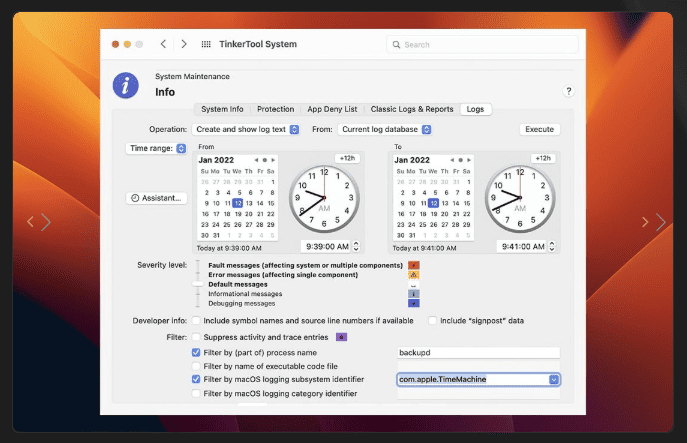This screenshot has width=687, height=443.
Task: Select day 20 in From calendar
Action: [249, 214]
